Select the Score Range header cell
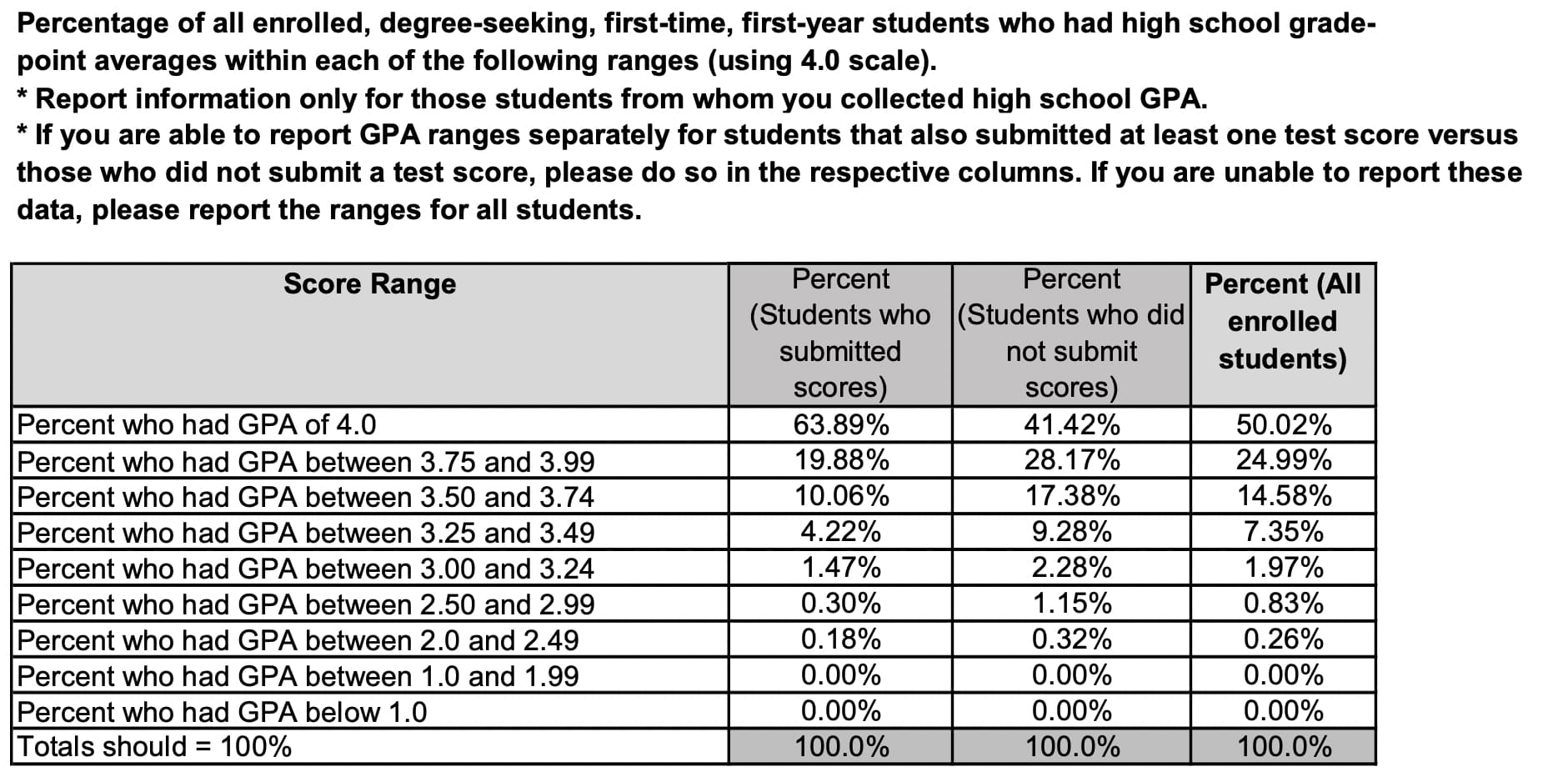 (370, 335)
